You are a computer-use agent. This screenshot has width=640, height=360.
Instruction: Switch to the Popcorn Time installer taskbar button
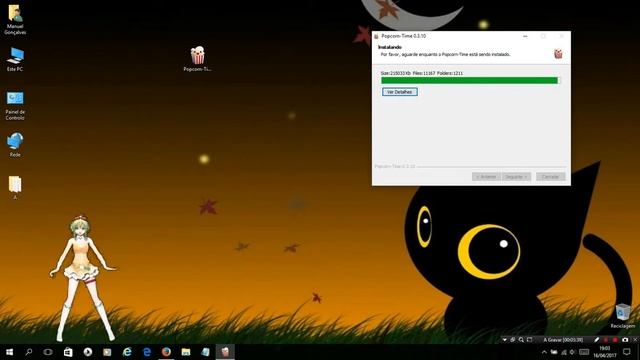tap(225, 352)
